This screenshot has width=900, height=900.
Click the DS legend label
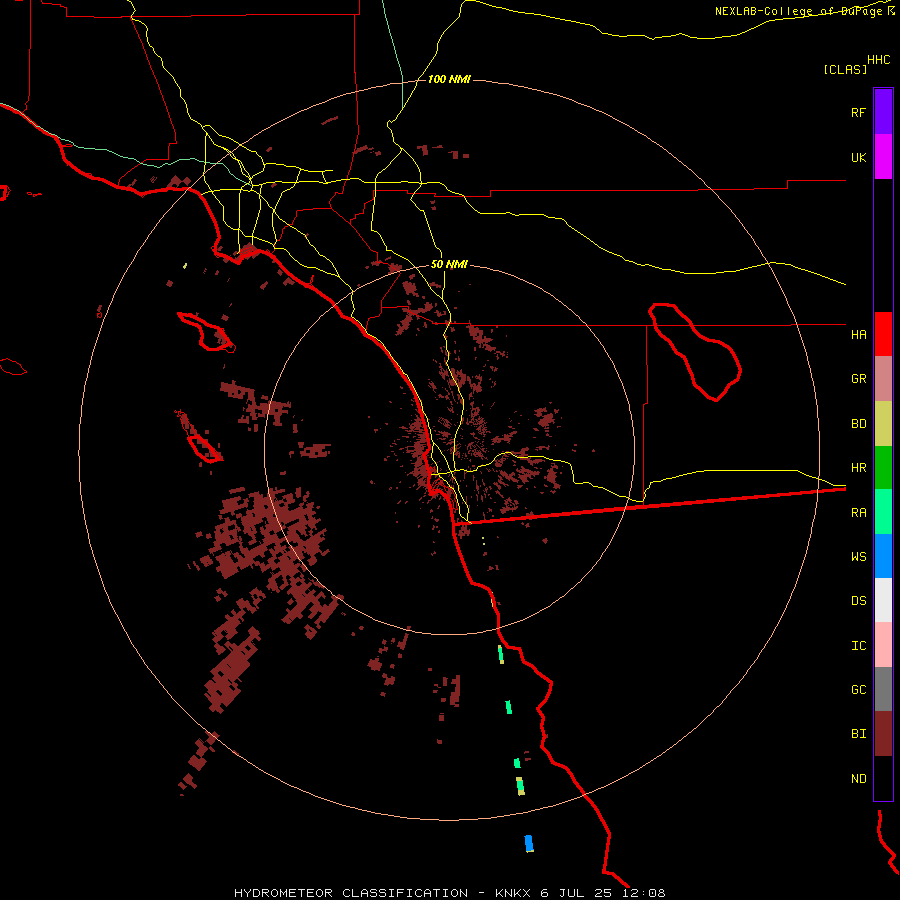click(858, 600)
